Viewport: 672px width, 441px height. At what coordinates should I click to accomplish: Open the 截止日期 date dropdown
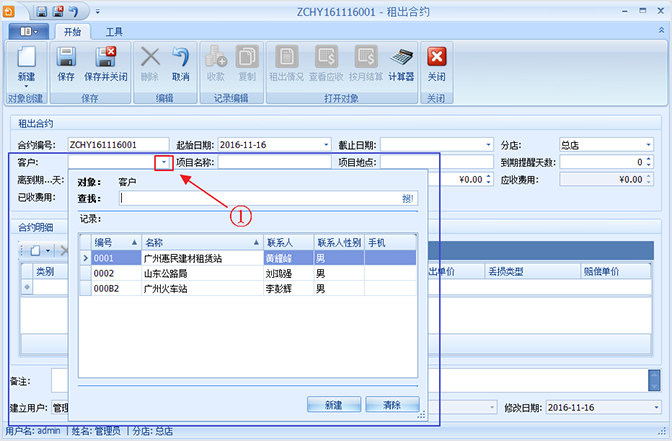point(488,144)
